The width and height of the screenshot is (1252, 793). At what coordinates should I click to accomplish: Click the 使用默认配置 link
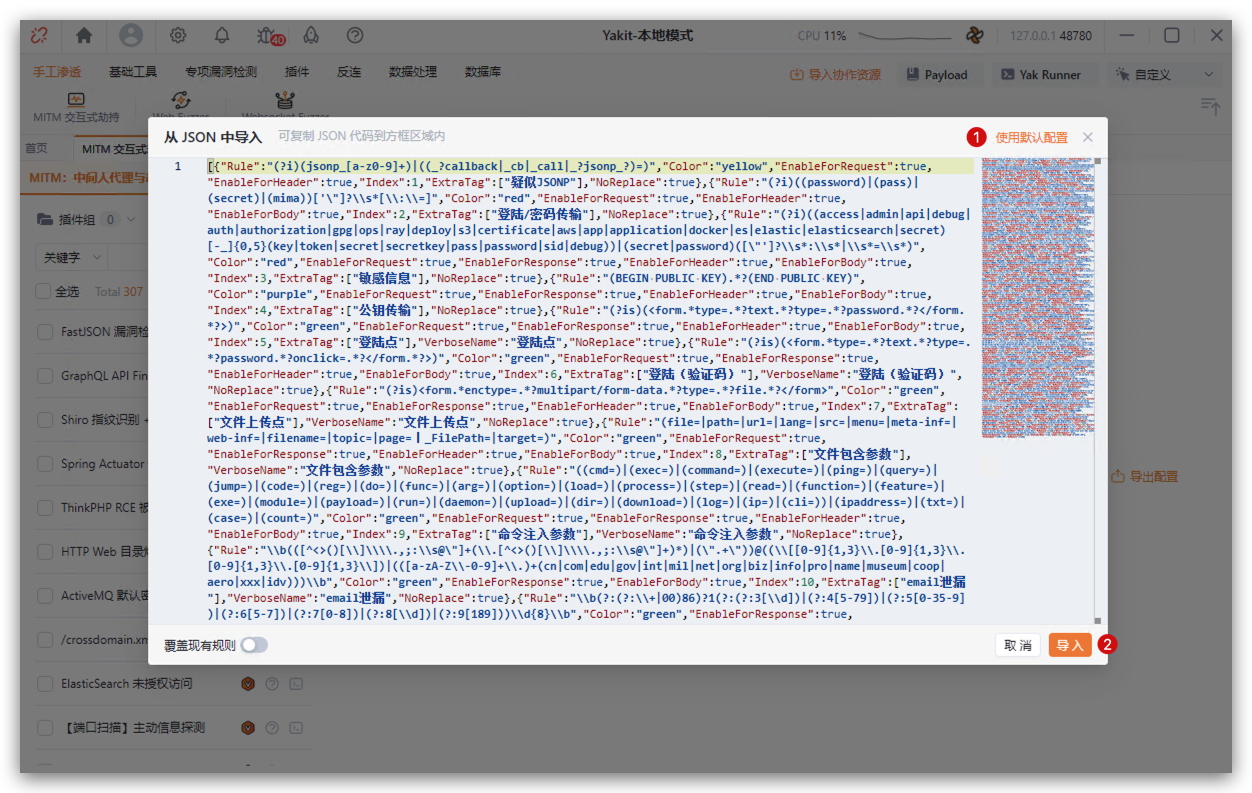[x=1031, y=137]
